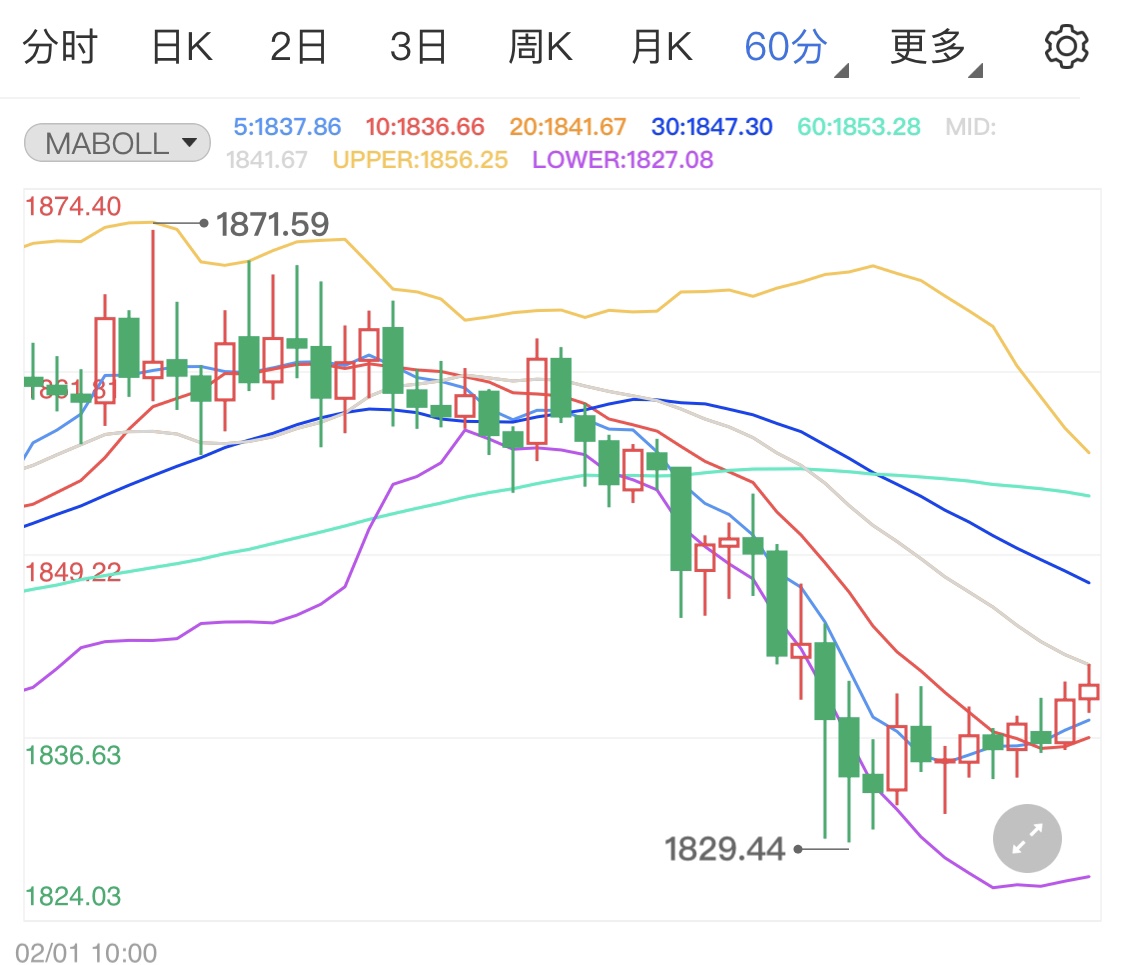Click the UPPER:1856.25 band label

click(420, 159)
